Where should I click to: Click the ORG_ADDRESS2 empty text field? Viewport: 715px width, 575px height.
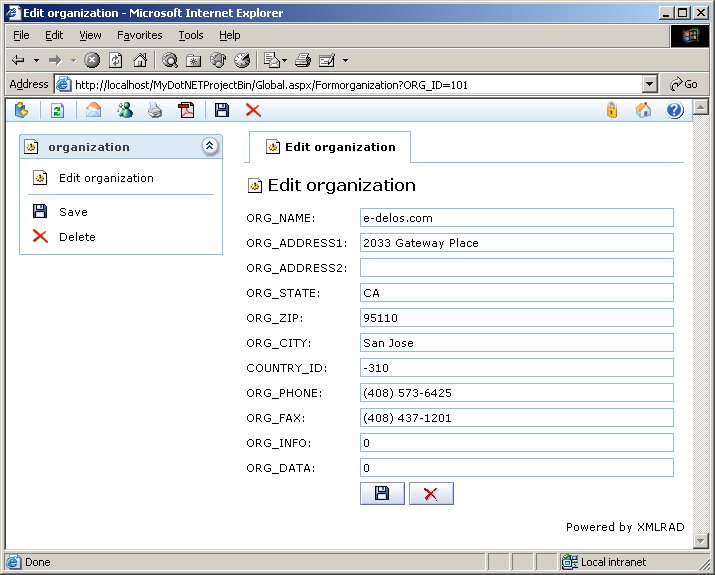516,268
